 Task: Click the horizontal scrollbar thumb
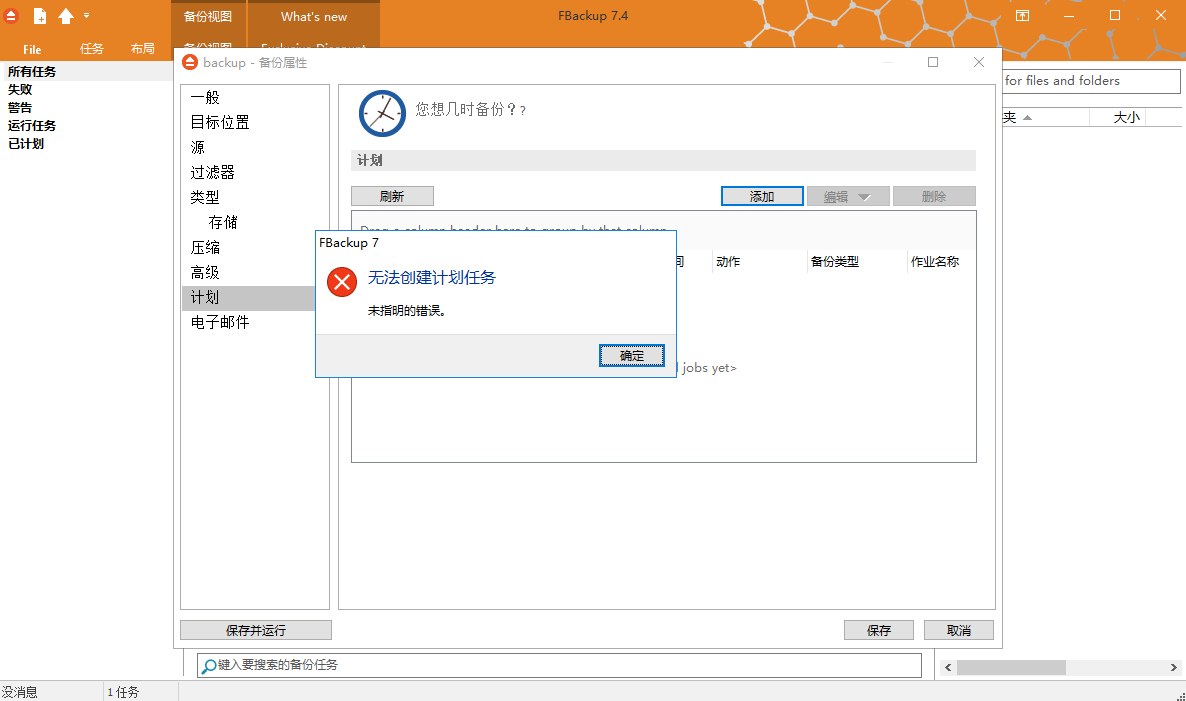click(1011, 668)
